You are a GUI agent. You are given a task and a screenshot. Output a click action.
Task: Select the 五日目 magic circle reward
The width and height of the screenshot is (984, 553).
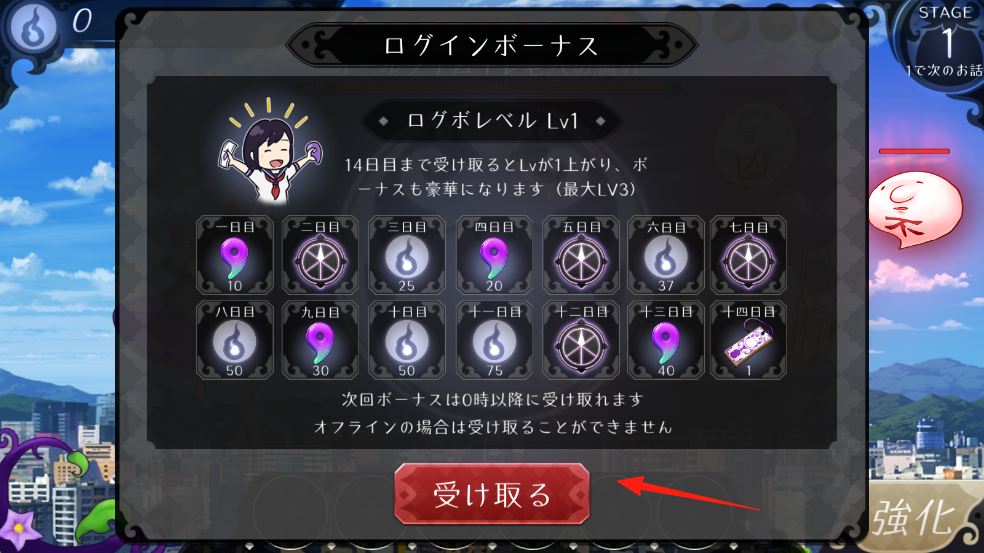pos(580,255)
